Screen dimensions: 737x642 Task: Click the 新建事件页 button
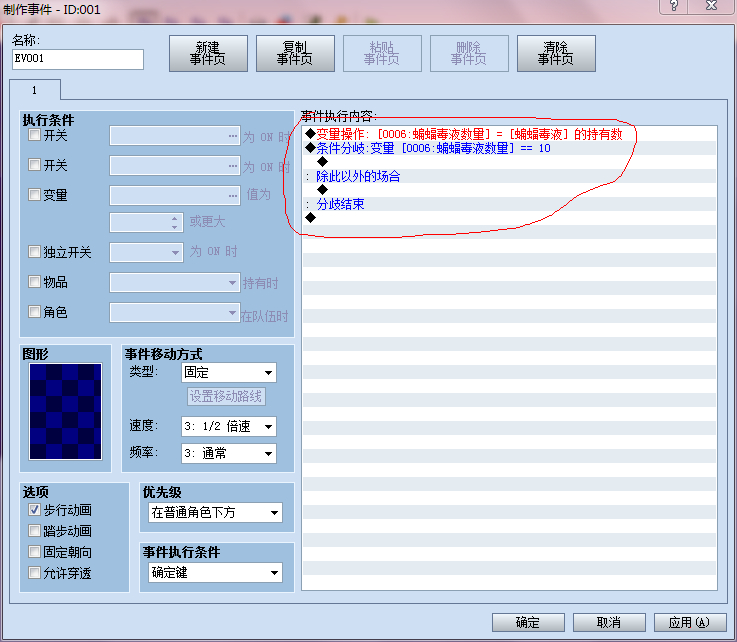208,53
